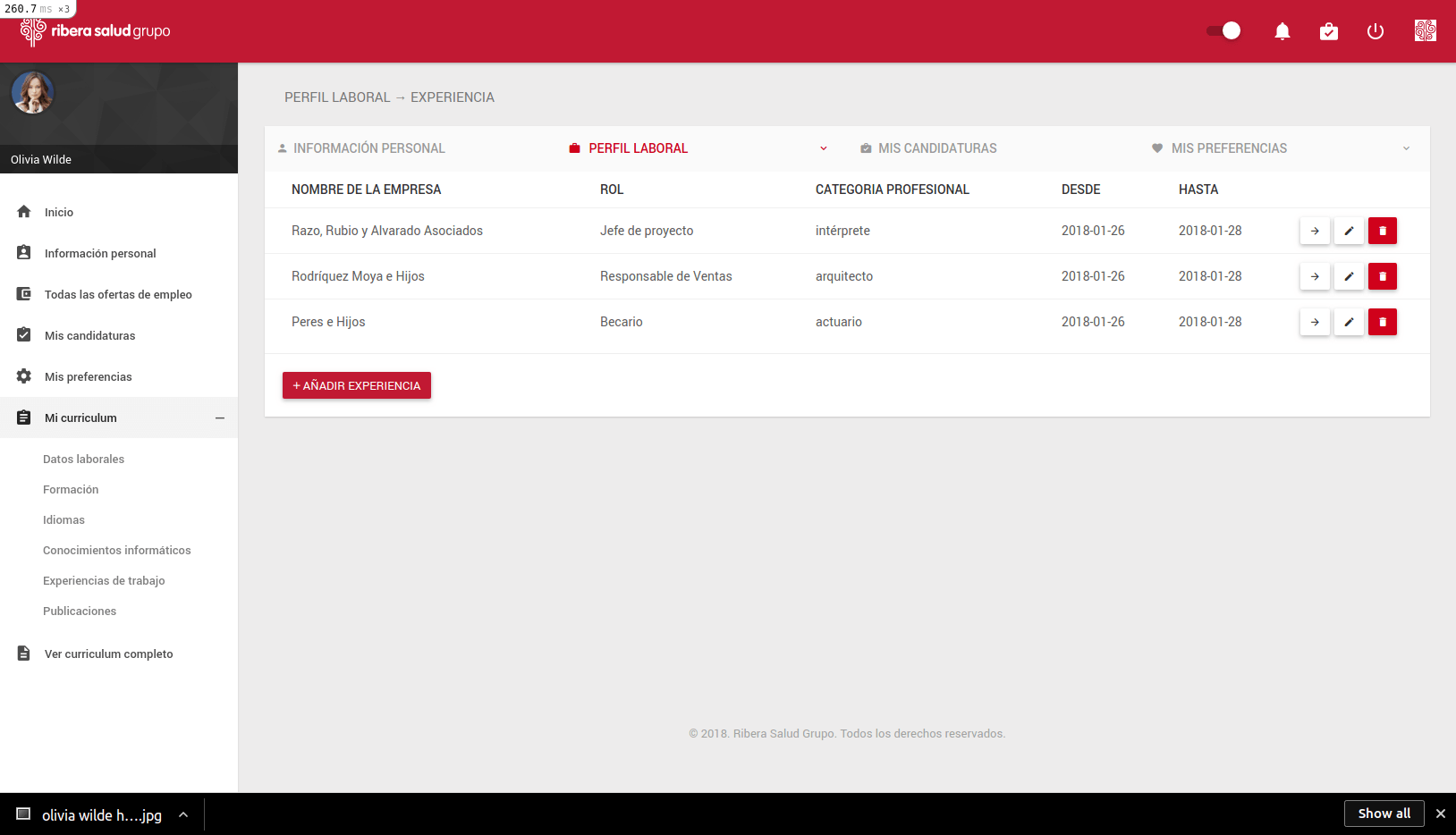Delete the Rodríquez Moya e Hijos experience
The width and height of the screenshot is (1456, 835).
tap(1383, 276)
